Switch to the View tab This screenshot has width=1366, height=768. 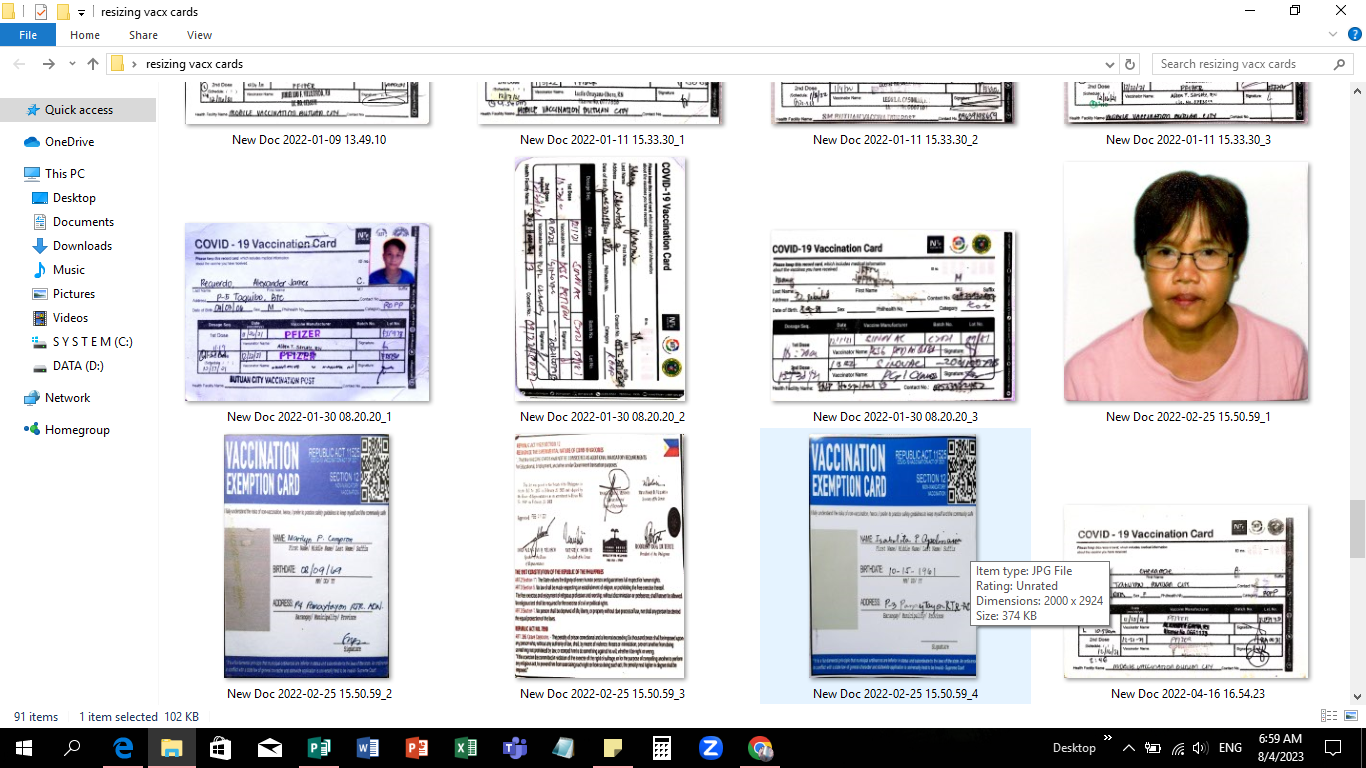199,34
